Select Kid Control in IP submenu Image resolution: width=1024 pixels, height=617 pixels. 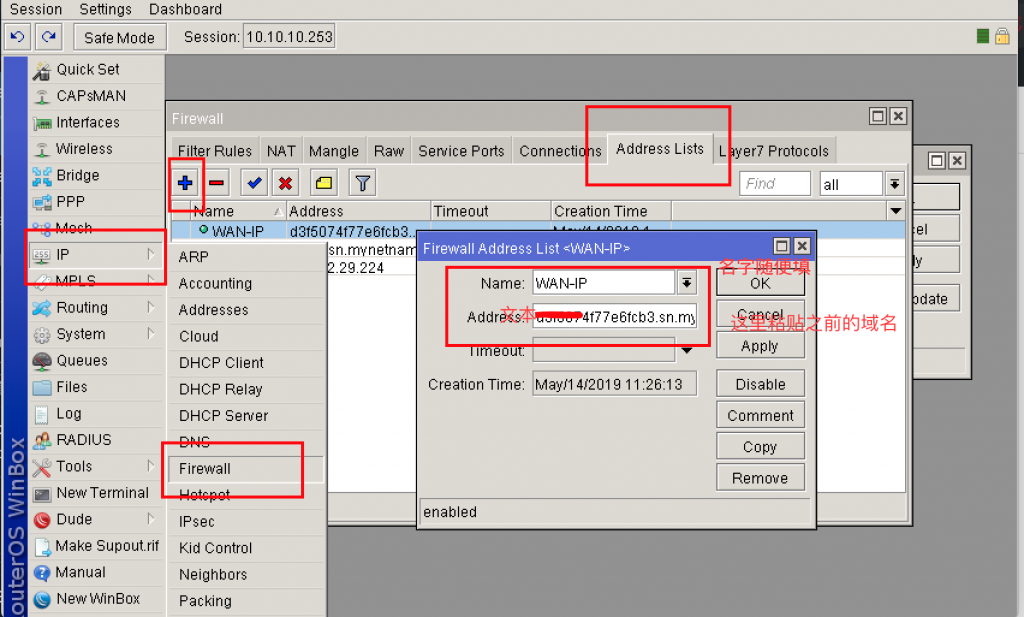coord(247,548)
